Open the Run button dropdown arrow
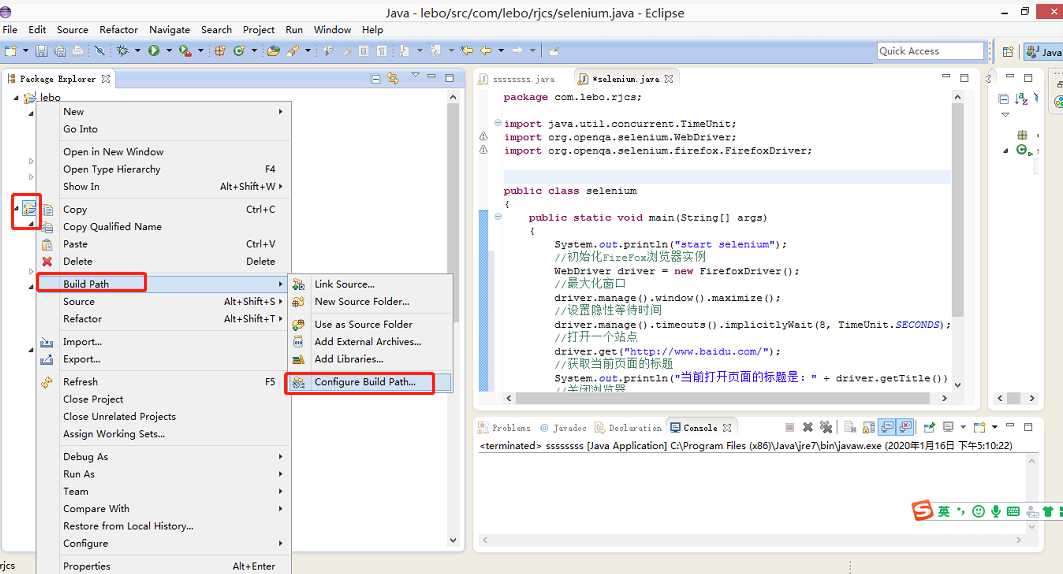The width and height of the screenshot is (1063, 574). pyautogui.click(x=168, y=51)
